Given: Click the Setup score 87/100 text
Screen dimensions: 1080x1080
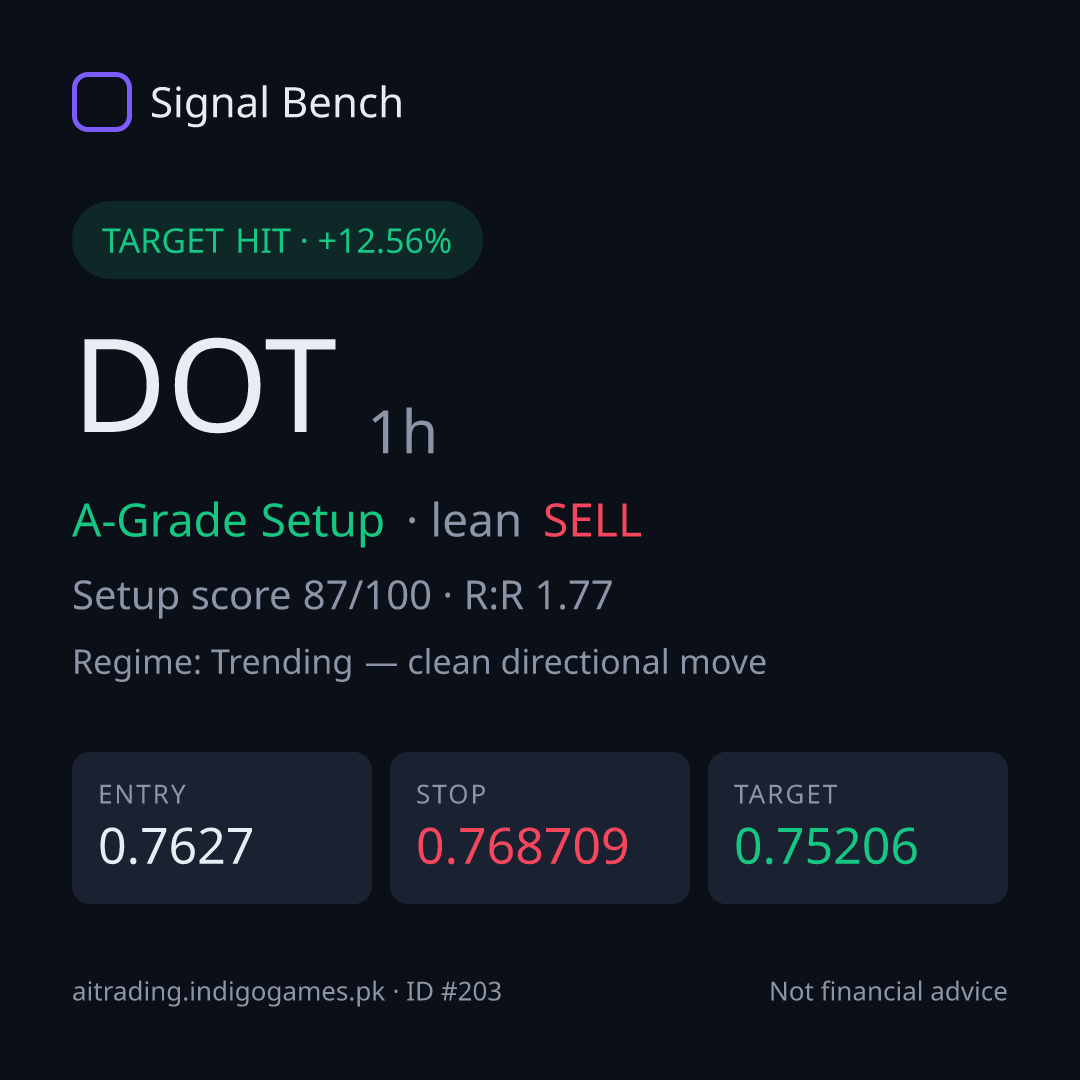Looking at the screenshot, I should pyautogui.click(x=251, y=596).
